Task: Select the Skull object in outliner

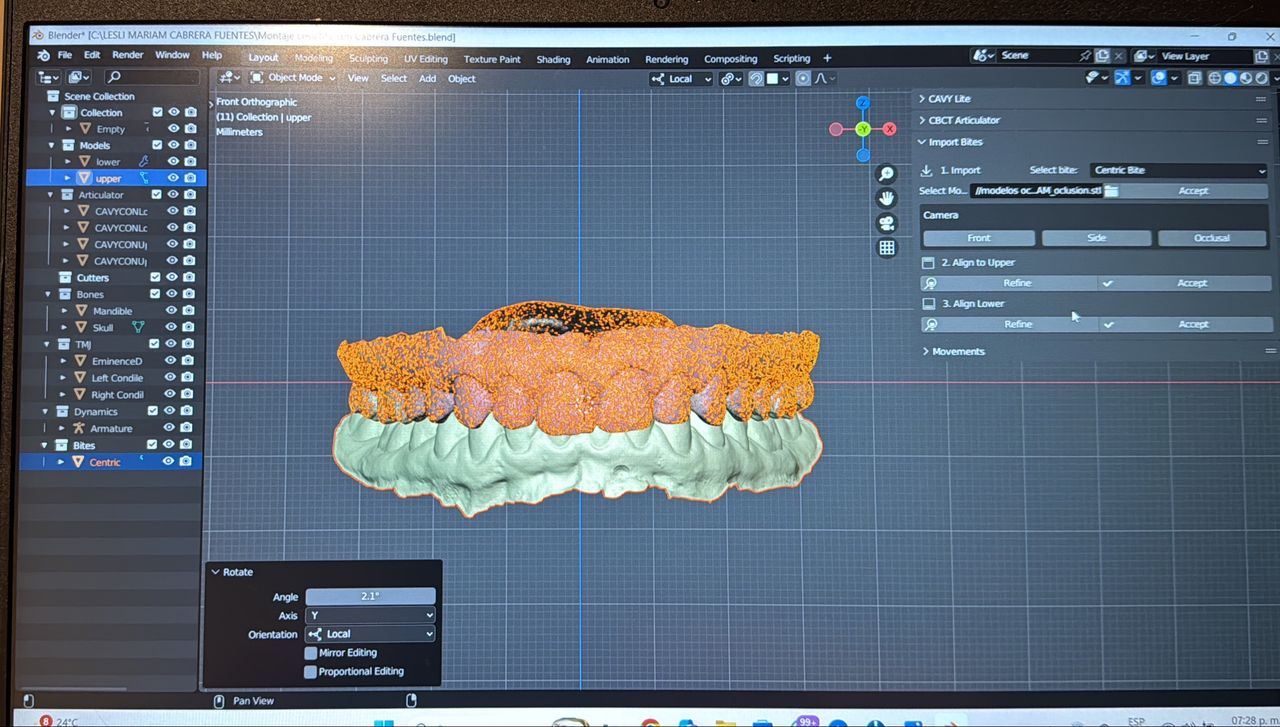Action: tap(103, 328)
